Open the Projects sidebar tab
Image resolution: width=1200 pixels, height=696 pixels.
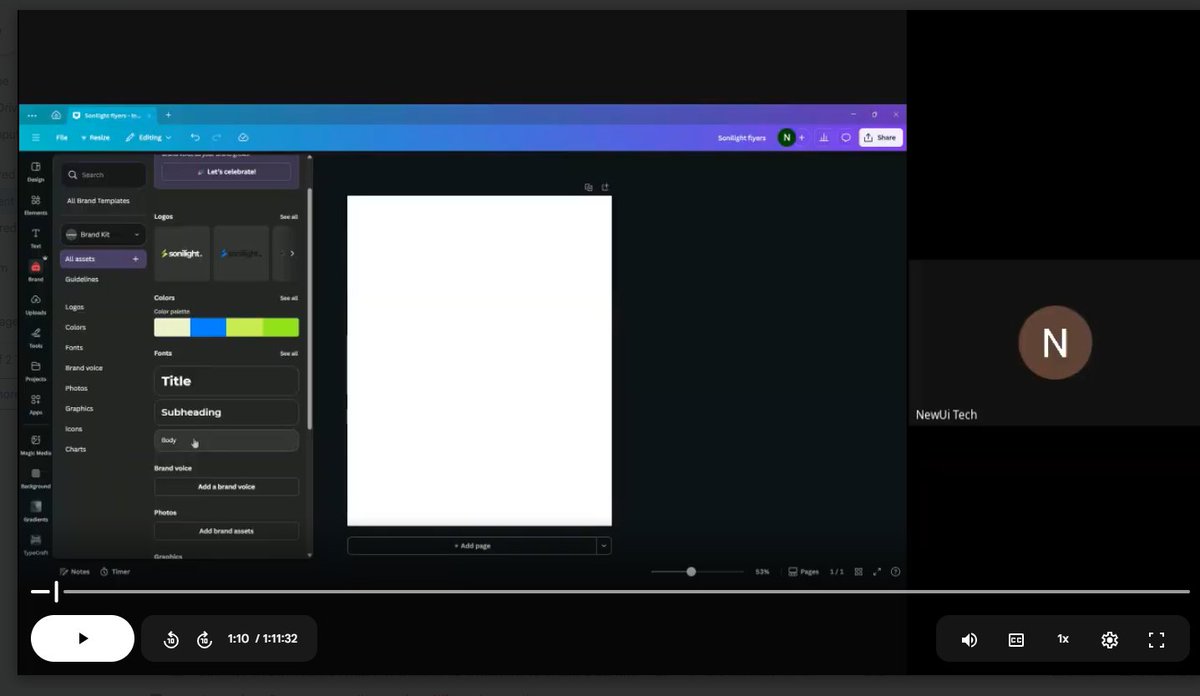36,371
